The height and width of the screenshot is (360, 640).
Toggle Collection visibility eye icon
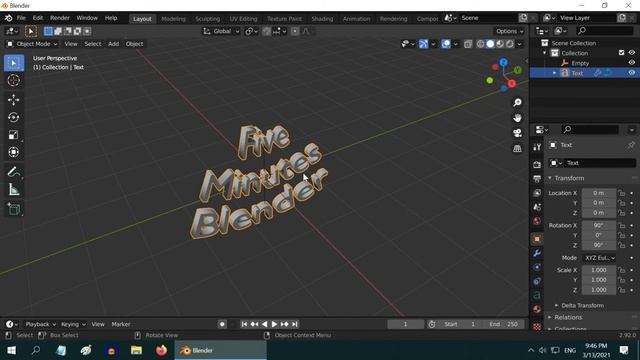[631, 53]
